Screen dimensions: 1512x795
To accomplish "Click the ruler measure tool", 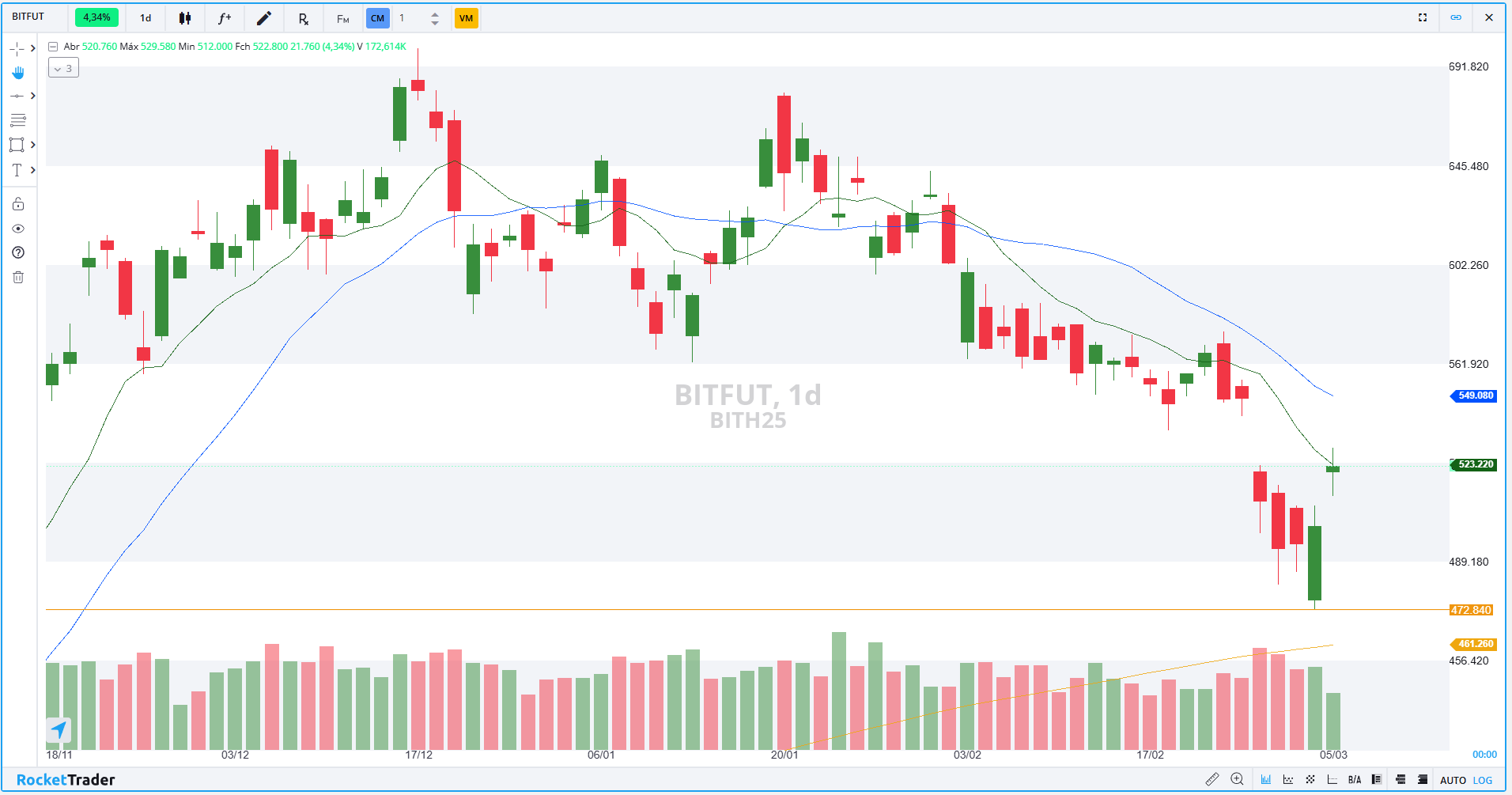I will 1212,780.
